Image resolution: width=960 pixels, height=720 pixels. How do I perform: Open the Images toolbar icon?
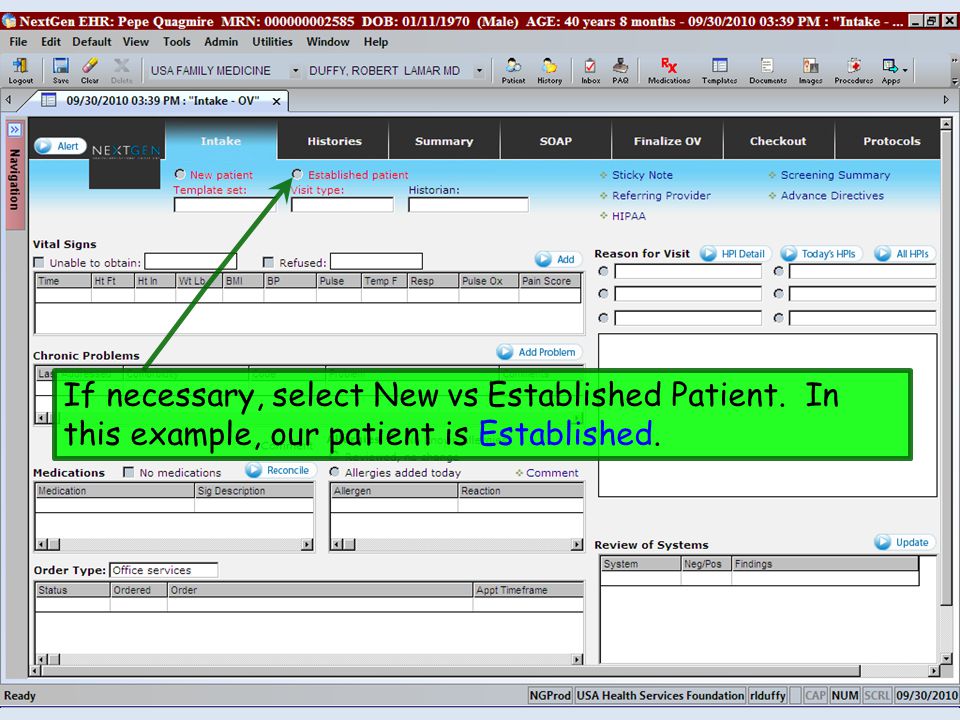point(810,70)
